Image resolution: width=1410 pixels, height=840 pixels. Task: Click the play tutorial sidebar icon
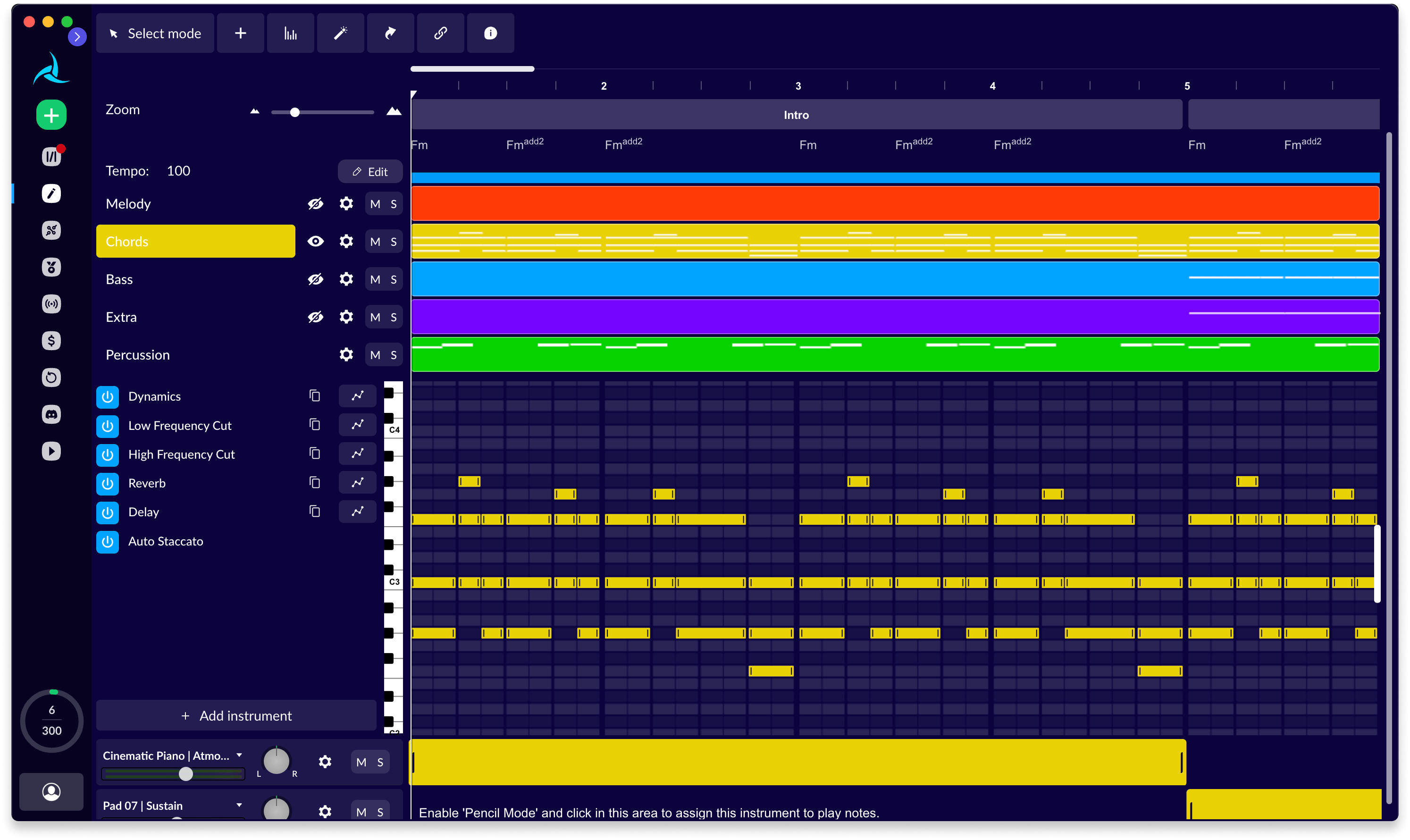(x=51, y=451)
